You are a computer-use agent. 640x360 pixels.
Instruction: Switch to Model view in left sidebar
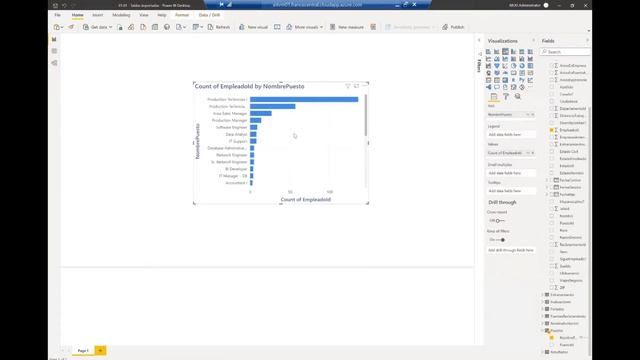(x=54, y=63)
